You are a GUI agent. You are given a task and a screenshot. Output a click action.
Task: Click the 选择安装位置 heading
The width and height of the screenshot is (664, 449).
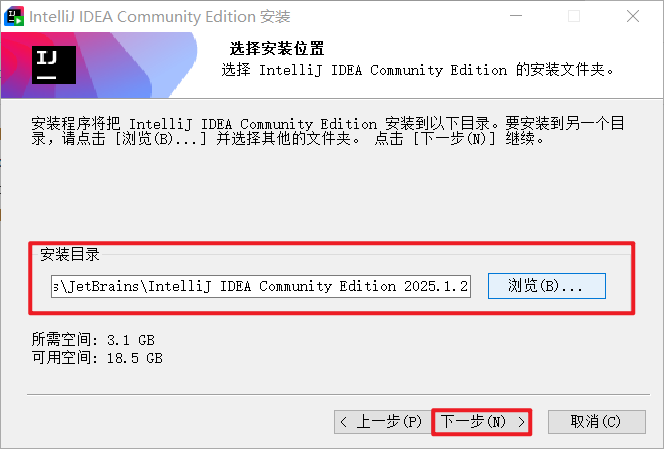point(277,48)
